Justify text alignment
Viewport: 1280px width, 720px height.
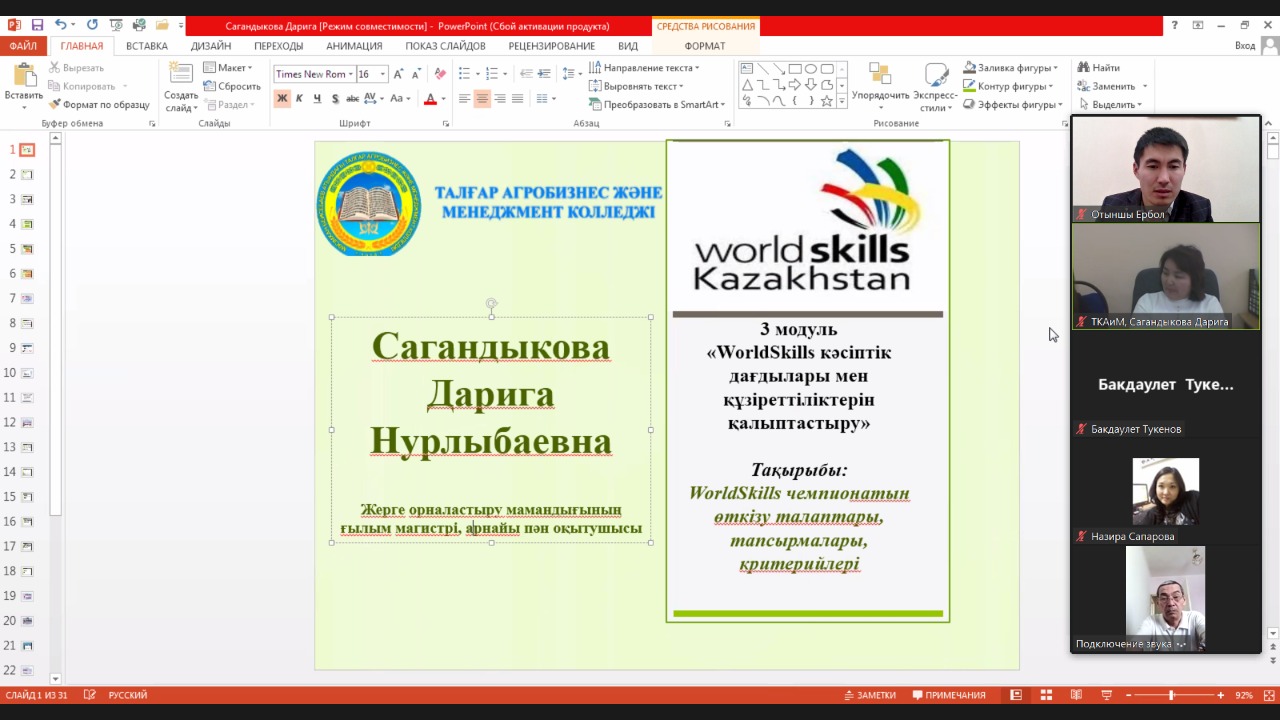[517, 99]
